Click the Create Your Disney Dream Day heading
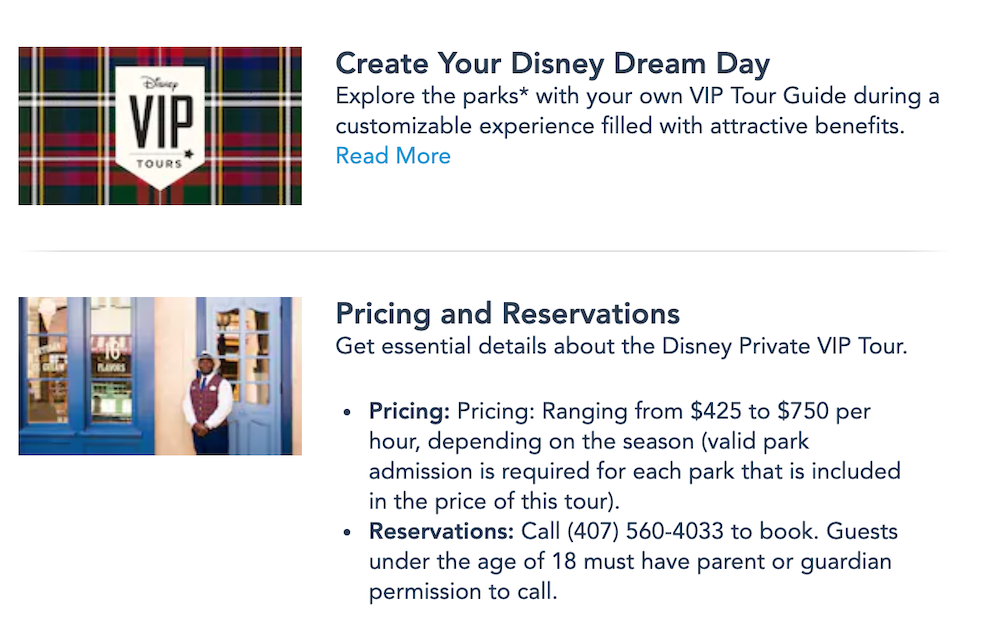 pyautogui.click(x=552, y=64)
